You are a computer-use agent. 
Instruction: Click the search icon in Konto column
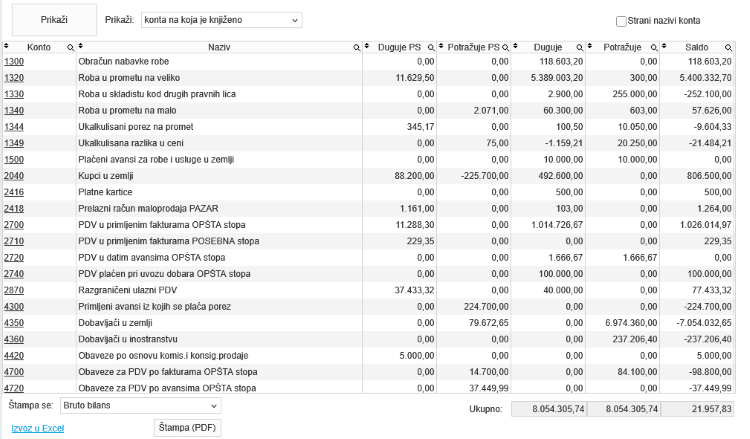70,47
